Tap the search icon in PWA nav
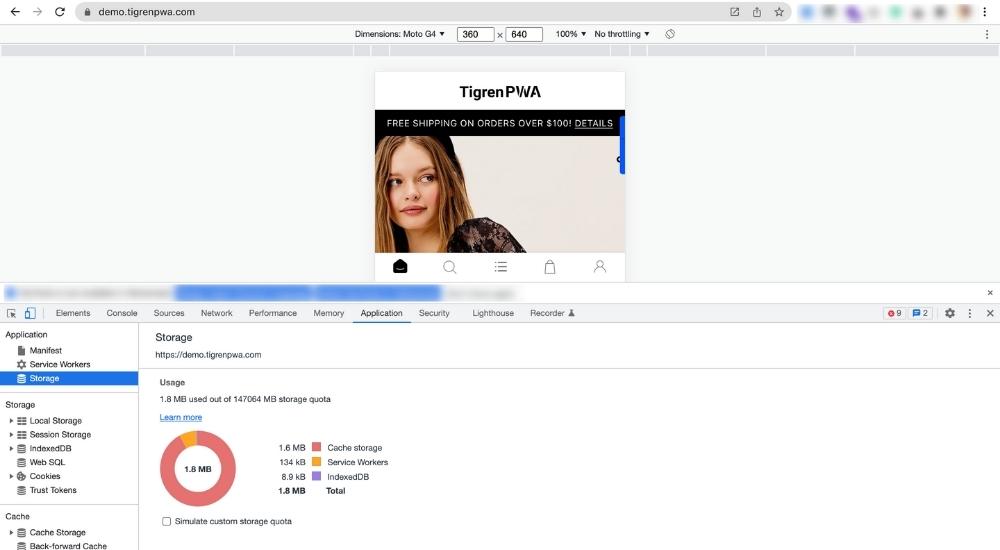Image resolution: width=1000 pixels, height=550 pixels. click(x=450, y=267)
